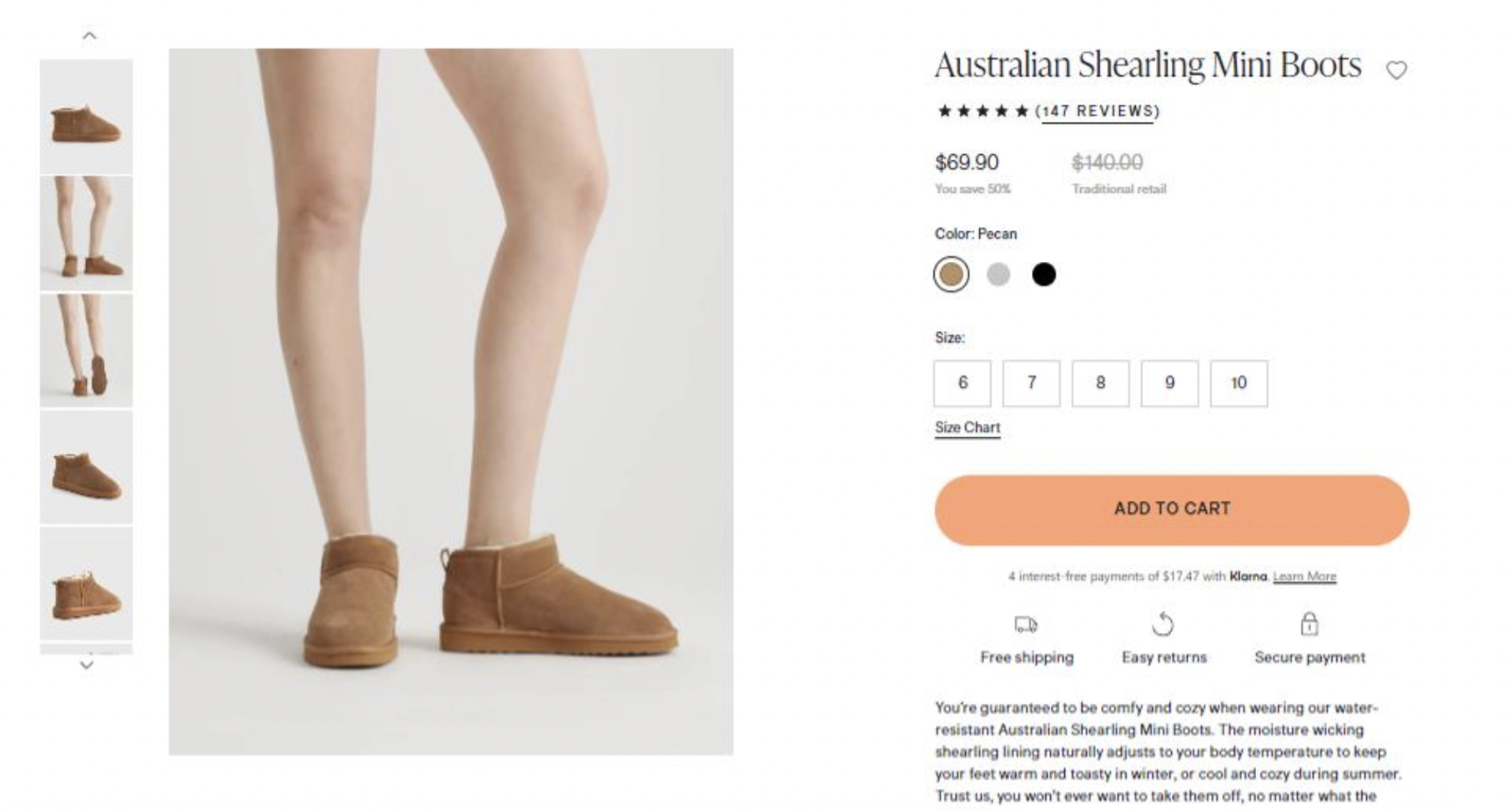Open the Size Chart link
The height and width of the screenshot is (811, 1512).
click(968, 428)
